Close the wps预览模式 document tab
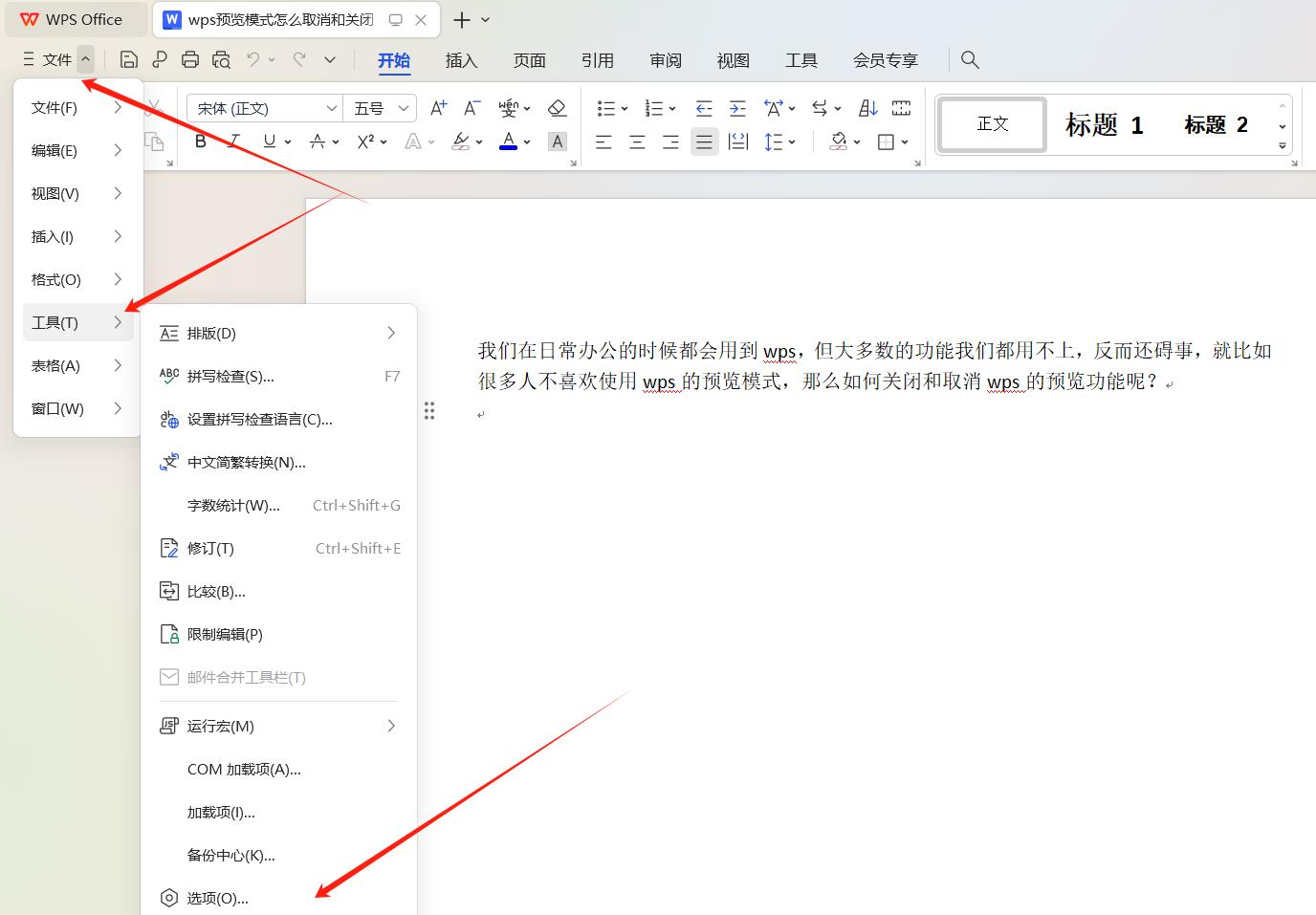Image resolution: width=1316 pixels, height=915 pixels. (421, 19)
